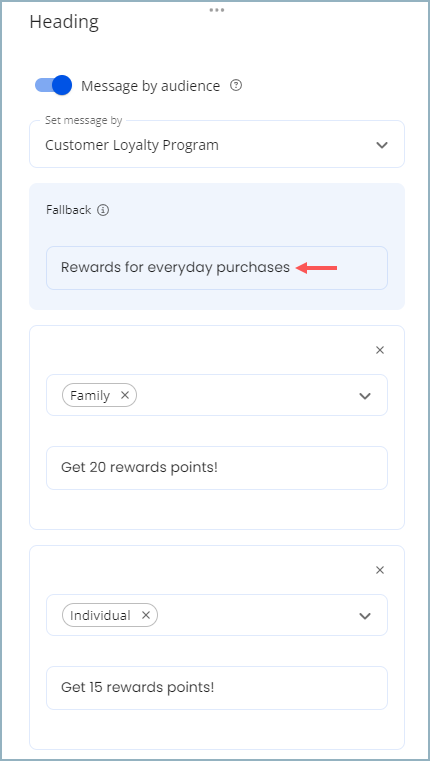The height and width of the screenshot is (761, 430).
Task: Click the Fallback message field with Rewards text
Action: 217,268
